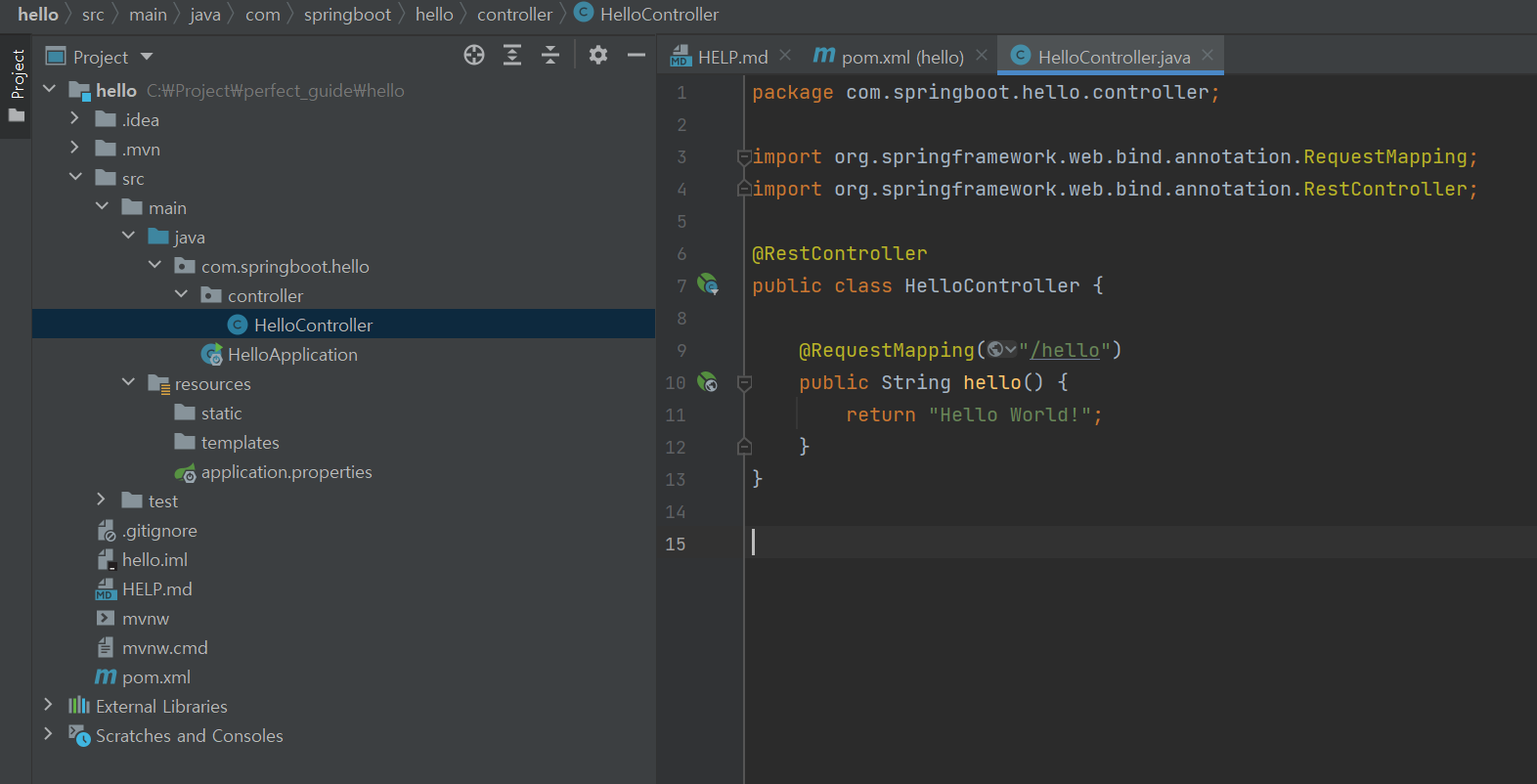This screenshot has height=784, width=1537.
Task: Collapse the src folder
Action: point(75,177)
